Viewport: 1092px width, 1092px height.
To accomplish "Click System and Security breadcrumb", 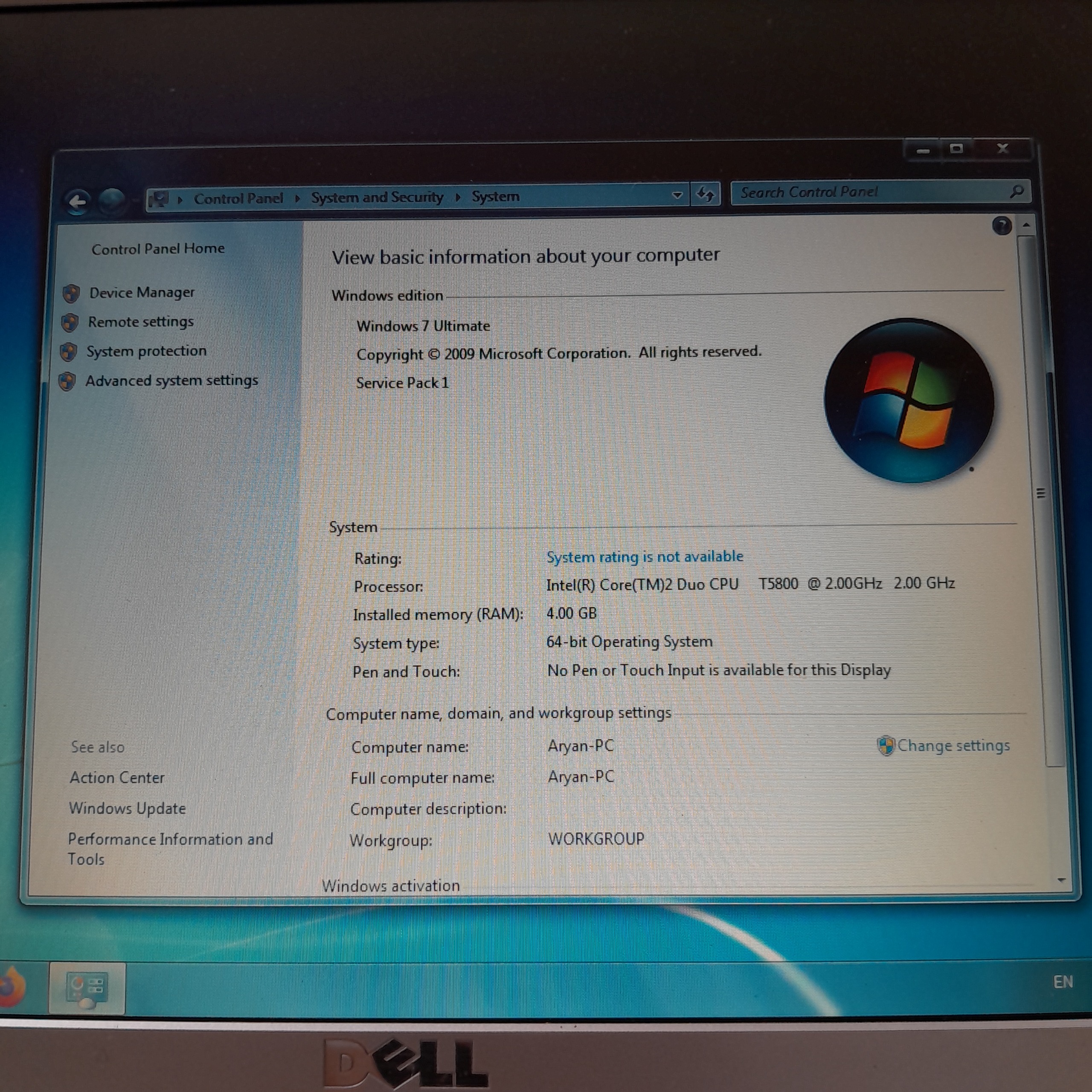I will (377, 197).
